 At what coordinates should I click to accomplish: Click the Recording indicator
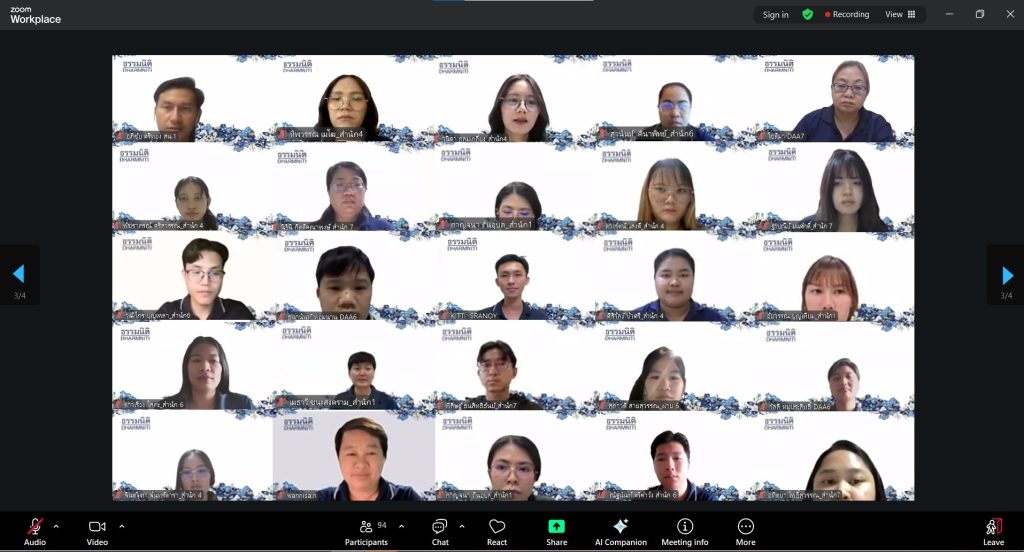click(x=847, y=15)
